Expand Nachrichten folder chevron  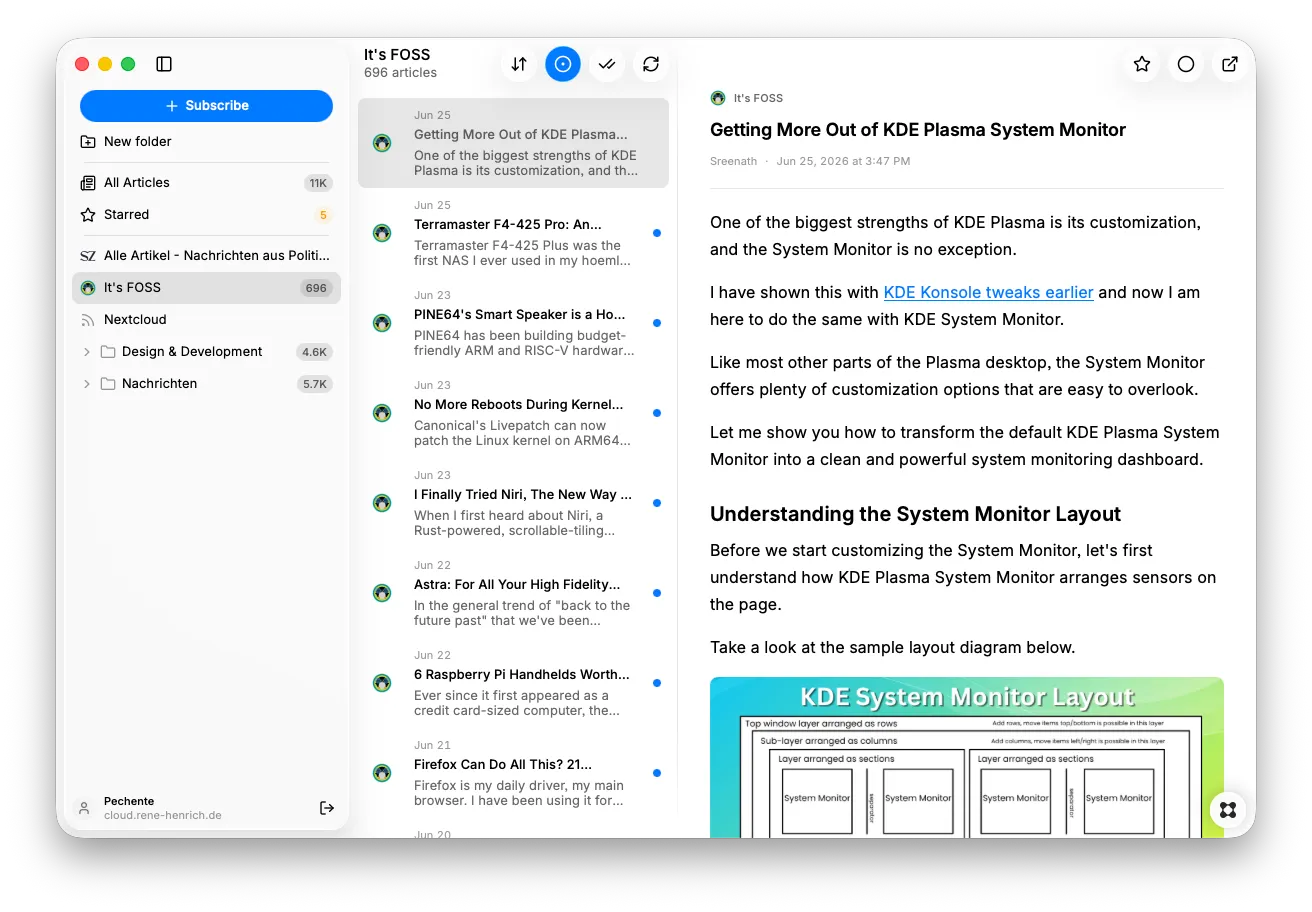(x=87, y=384)
